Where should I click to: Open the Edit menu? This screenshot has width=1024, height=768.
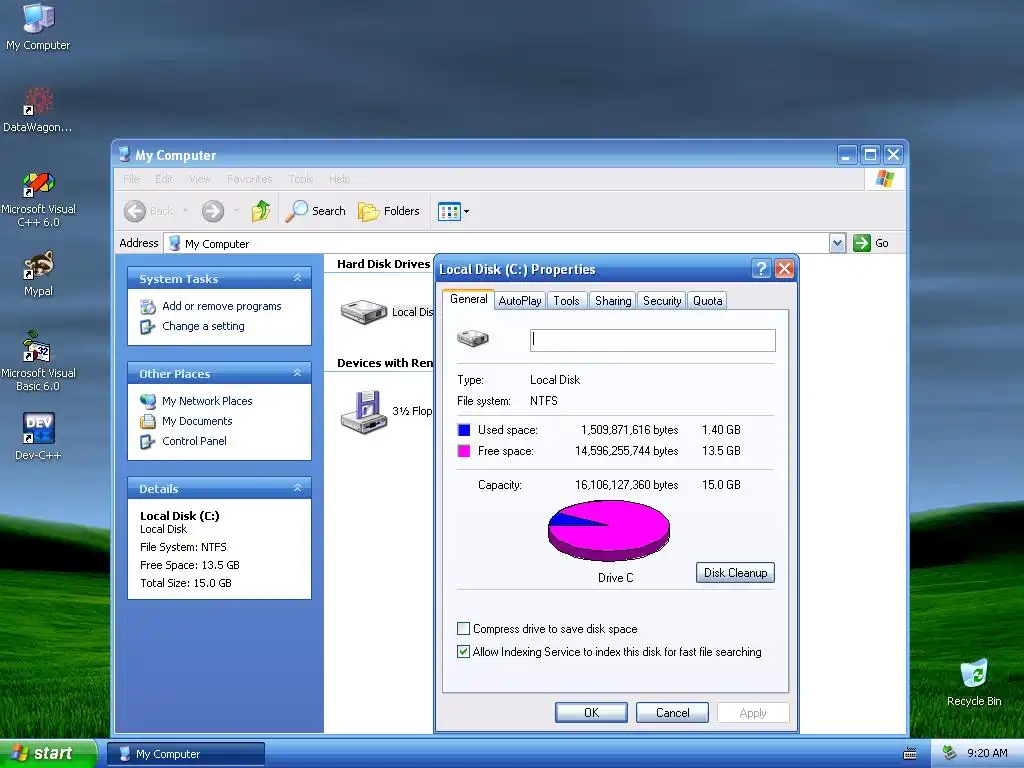tap(164, 179)
